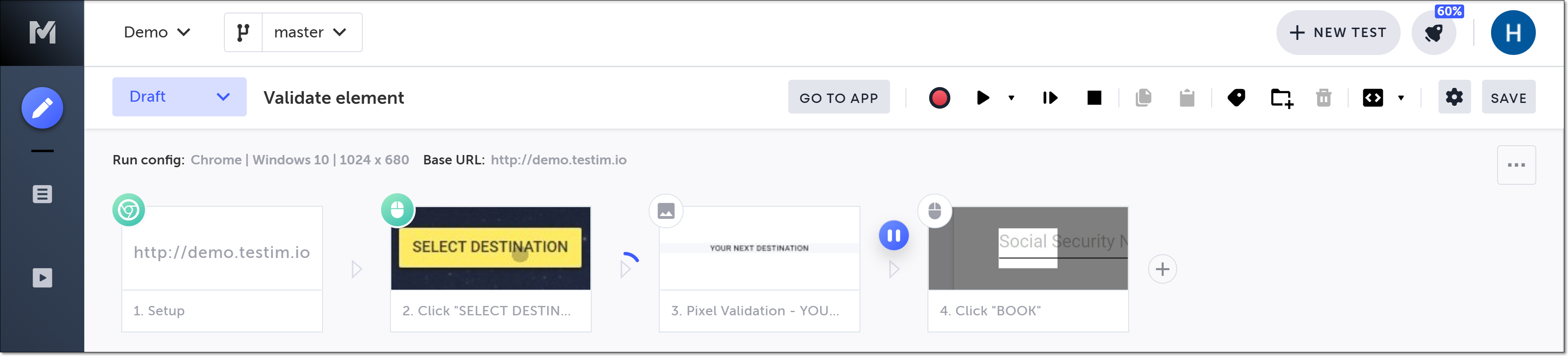Expand the play options arrow
The height and width of the screenshot is (356, 1568).
(1011, 97)
